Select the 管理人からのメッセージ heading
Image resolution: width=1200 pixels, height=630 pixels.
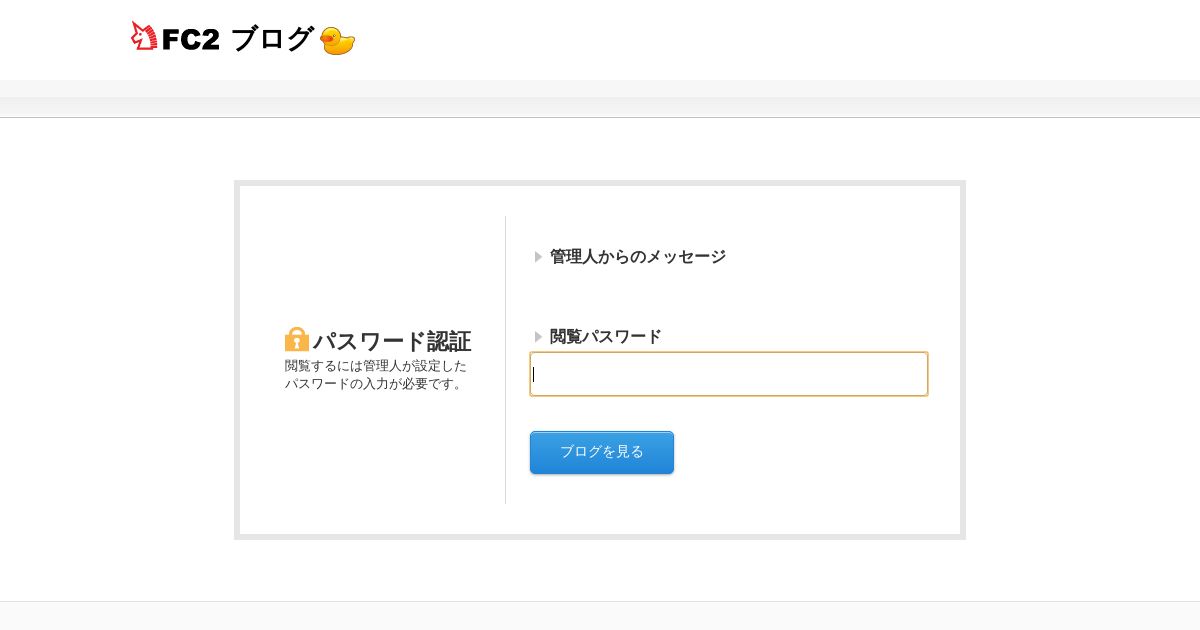pyautogui.click(x=638, y=257)
